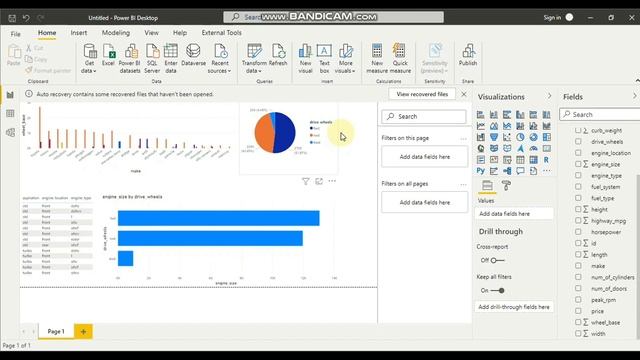The height and width of the screenshot is (360, 640).
Task: Check the price field
Action: tap(578, 311)
